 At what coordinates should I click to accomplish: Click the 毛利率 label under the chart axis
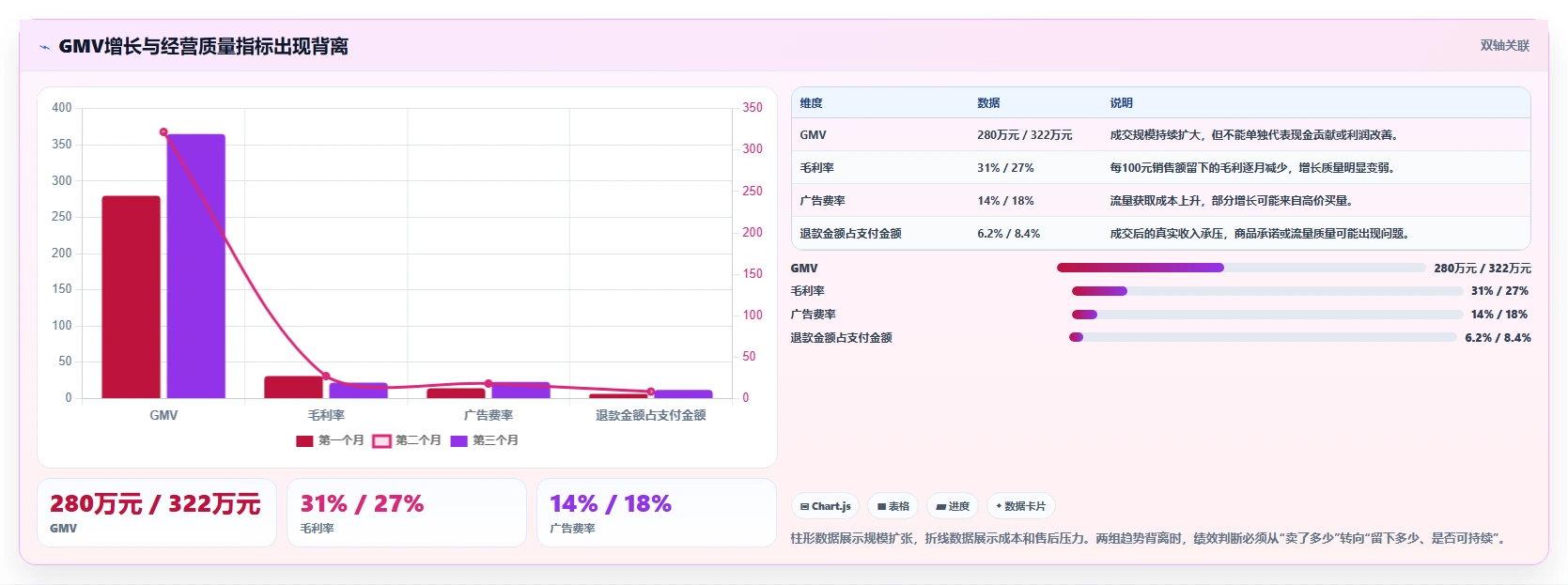coord(326,415)
